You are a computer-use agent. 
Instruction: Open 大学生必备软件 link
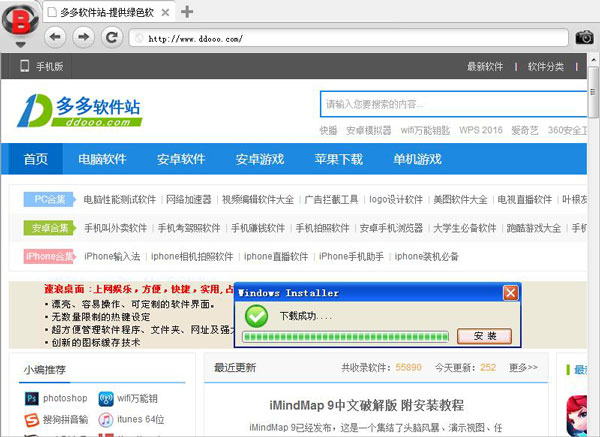(x=465, y=228)
